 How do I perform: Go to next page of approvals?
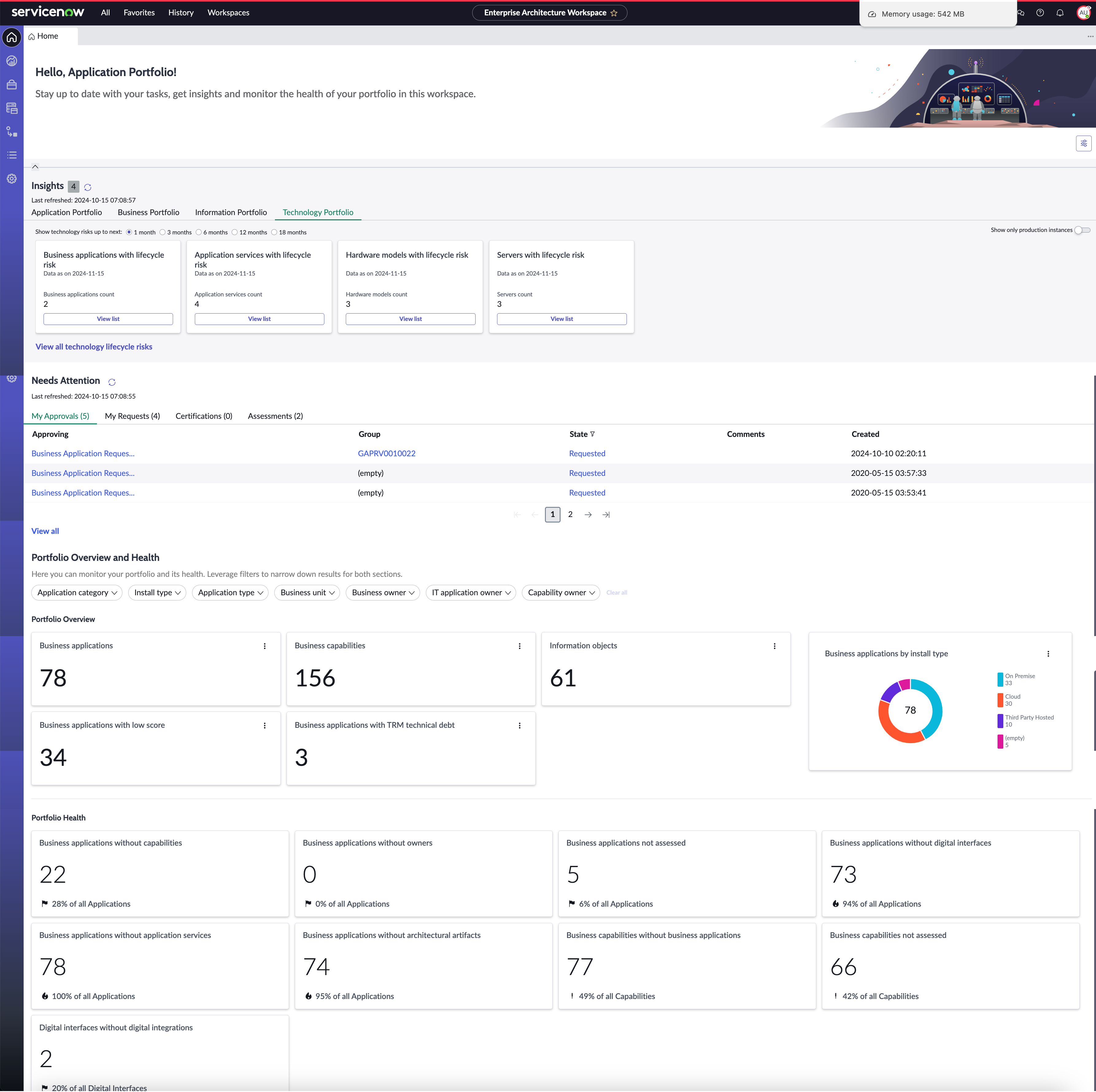588,515
